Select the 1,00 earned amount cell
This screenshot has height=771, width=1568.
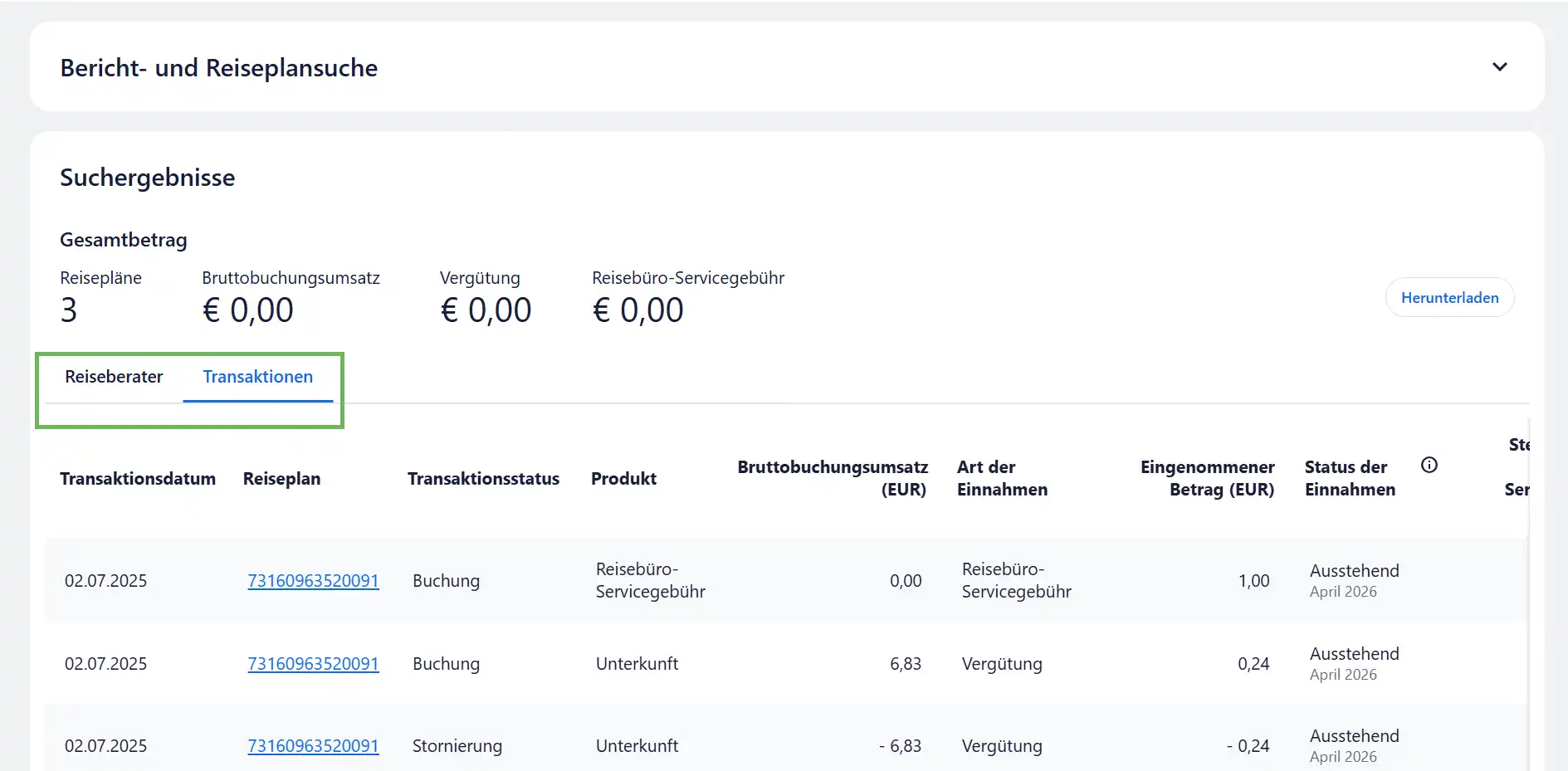[1253, 581]
